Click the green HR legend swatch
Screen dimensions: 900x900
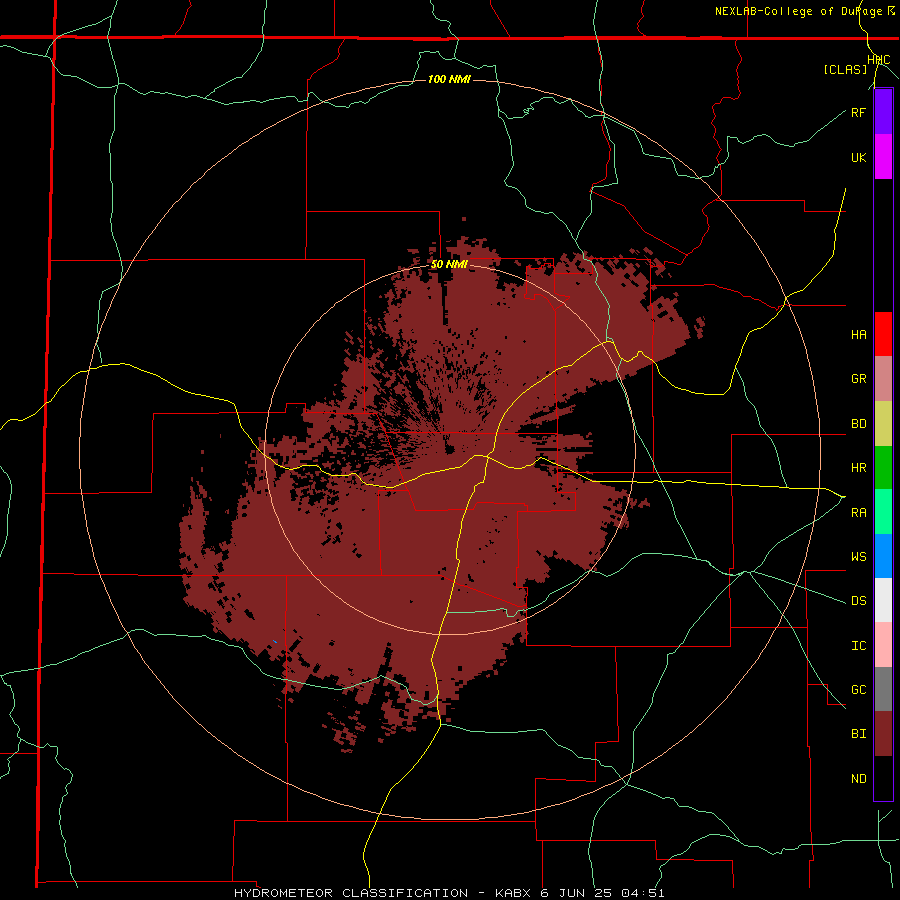(883, 468)
